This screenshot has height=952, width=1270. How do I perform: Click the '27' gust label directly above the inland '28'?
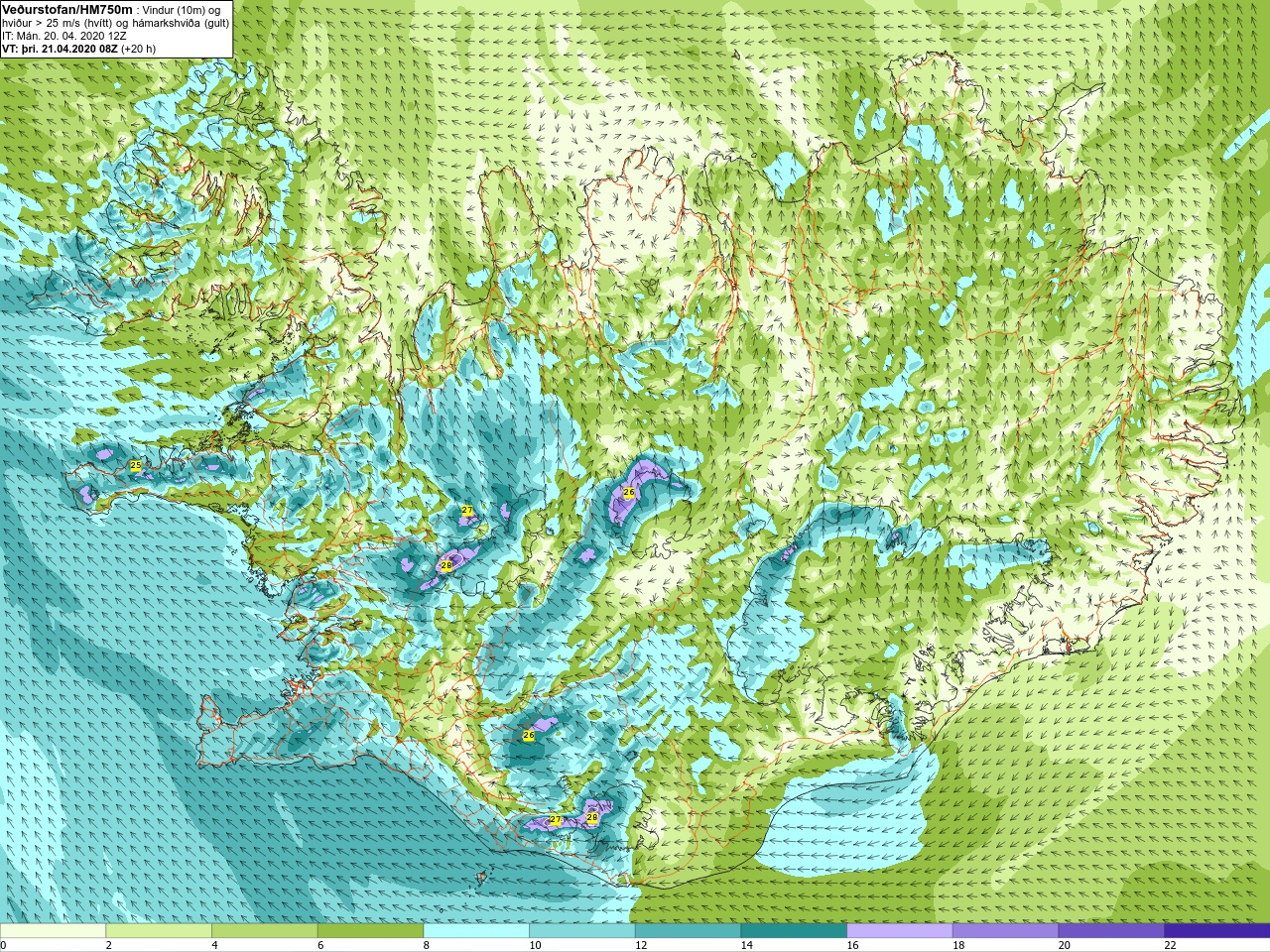pyautogui.click(x=467, y=511)
